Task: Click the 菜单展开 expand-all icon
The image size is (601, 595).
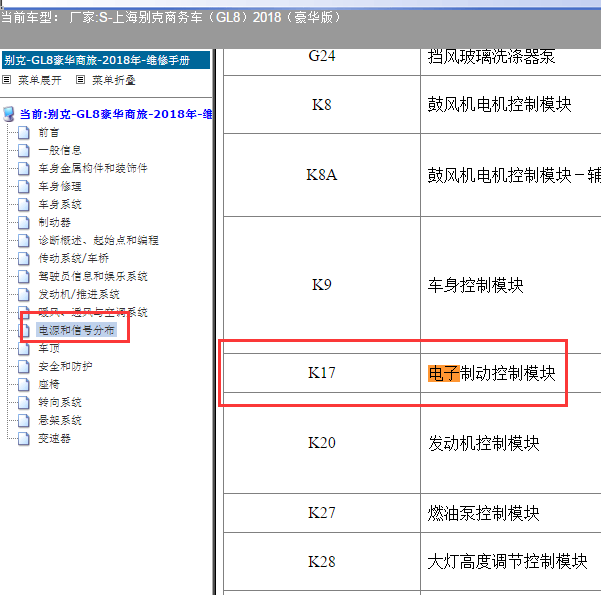Action: point(6,80)
